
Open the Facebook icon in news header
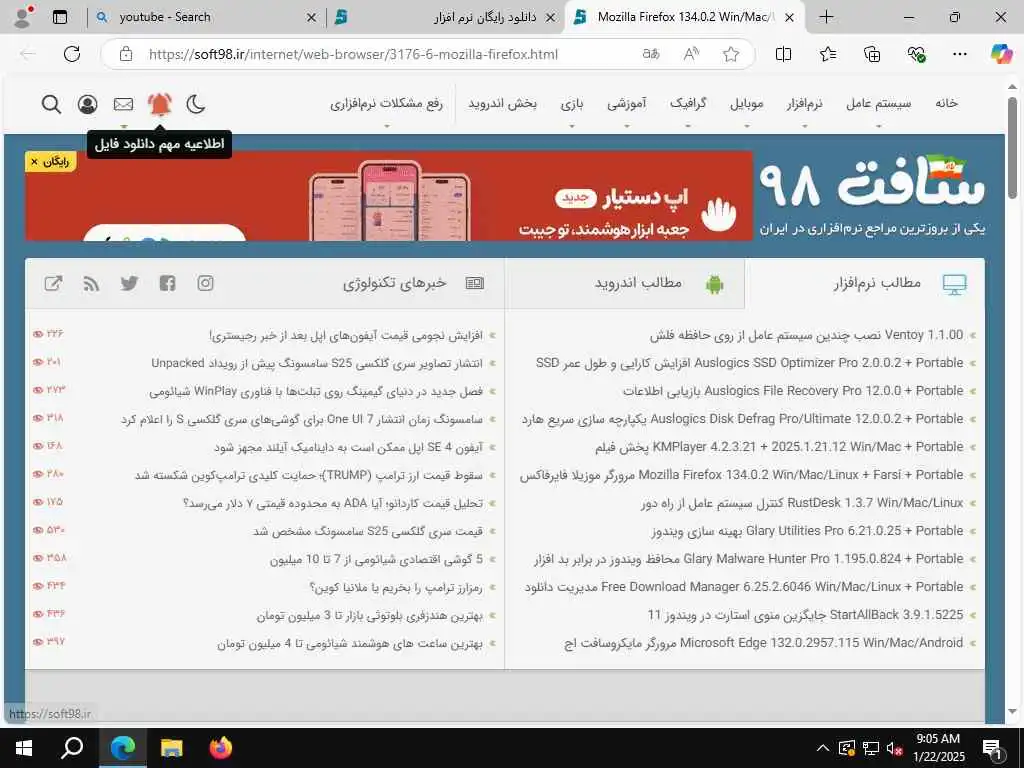(x=168, y=283)
